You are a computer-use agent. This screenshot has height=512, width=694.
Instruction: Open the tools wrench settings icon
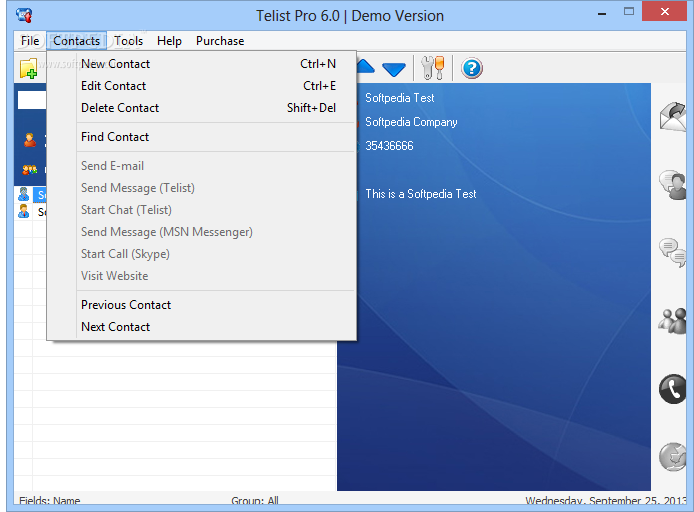[x=432, y=68]
